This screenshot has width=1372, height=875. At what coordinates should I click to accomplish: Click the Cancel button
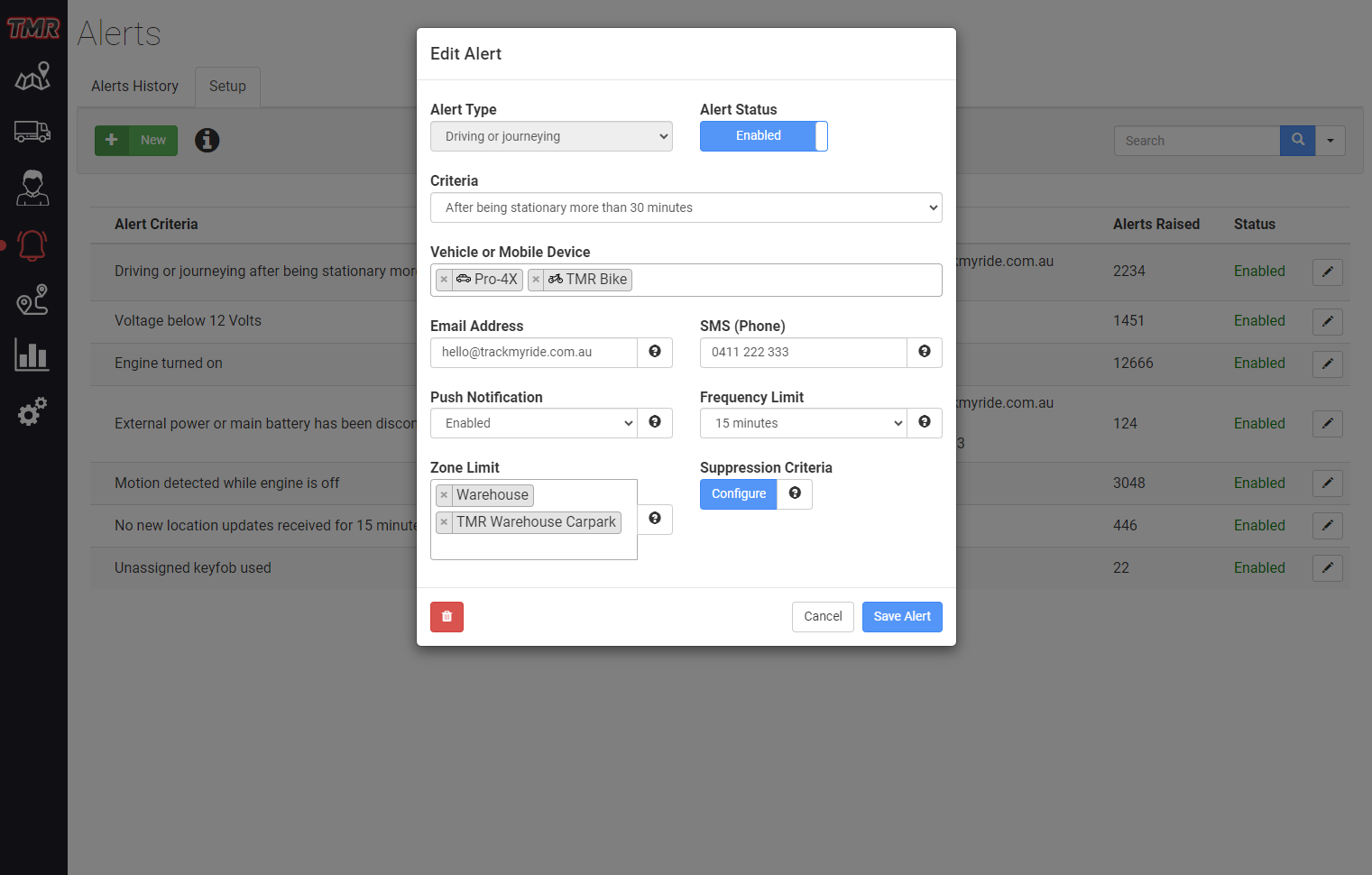[x=823, y=617]
